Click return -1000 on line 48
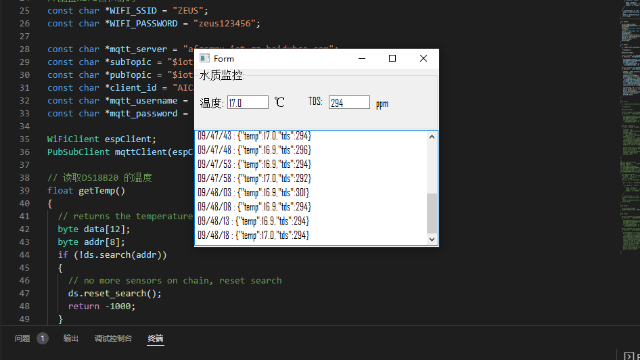 102,307
